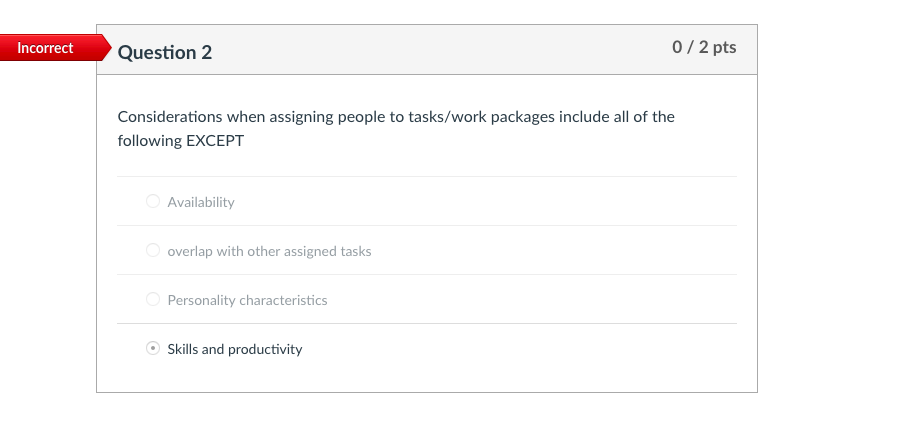921x422 pixels.
Task: Click the Question 2 heading
Action: click(165, 52)
